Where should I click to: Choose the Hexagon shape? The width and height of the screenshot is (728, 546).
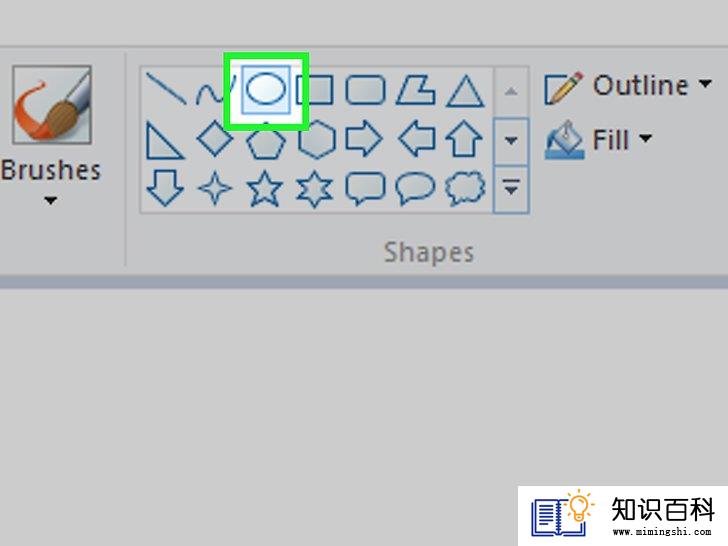[316, 139]
